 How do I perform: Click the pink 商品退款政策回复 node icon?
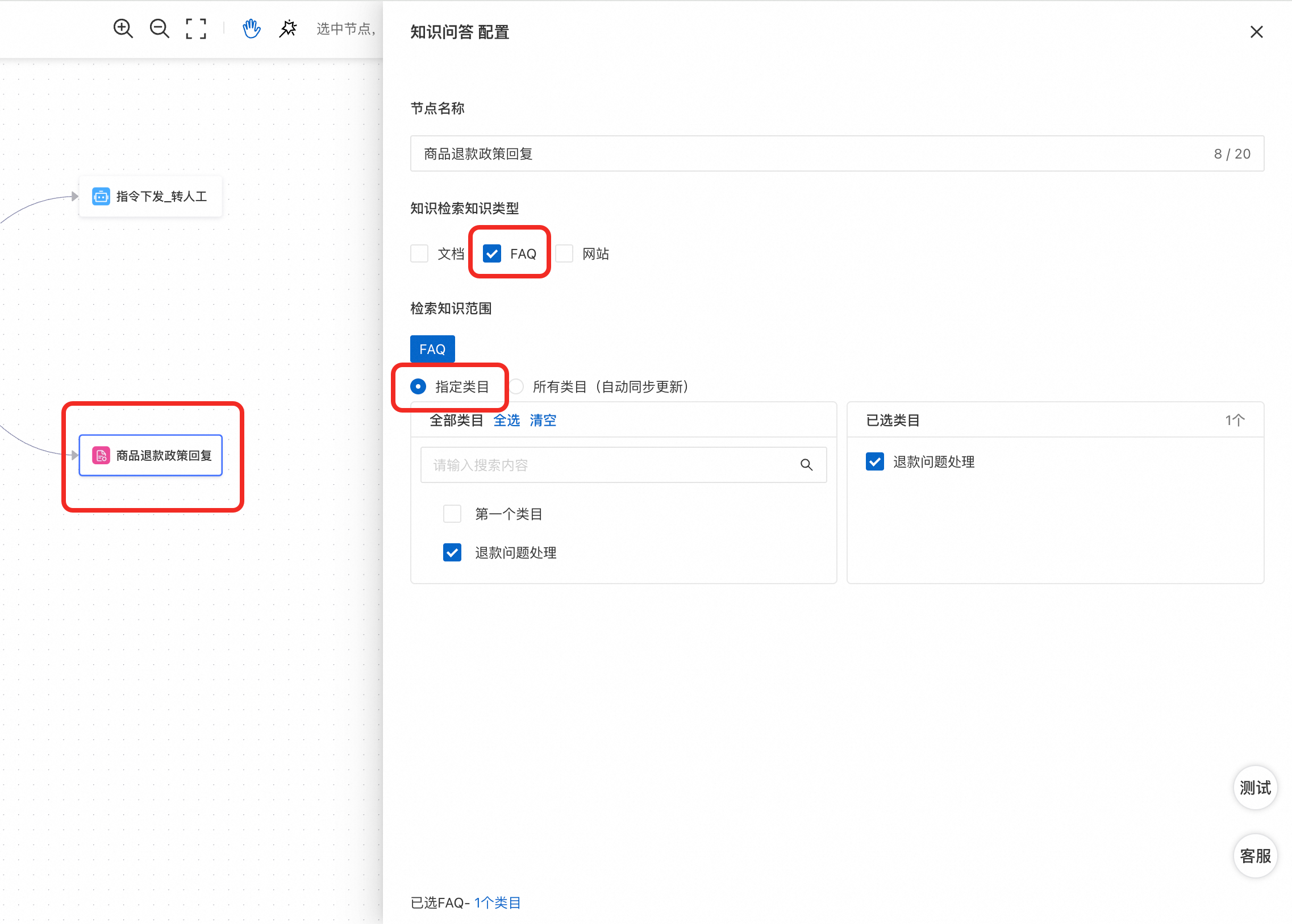point(101,455)
